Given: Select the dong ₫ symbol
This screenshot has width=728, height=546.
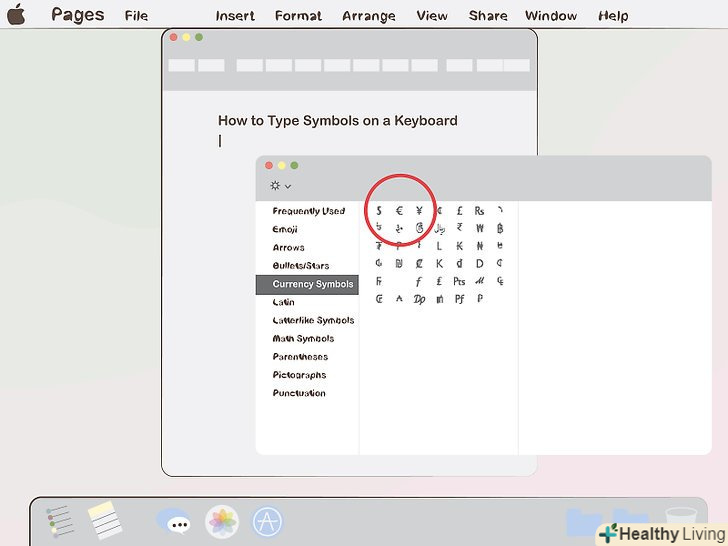Looking at the screenshot, I should 459,264.
